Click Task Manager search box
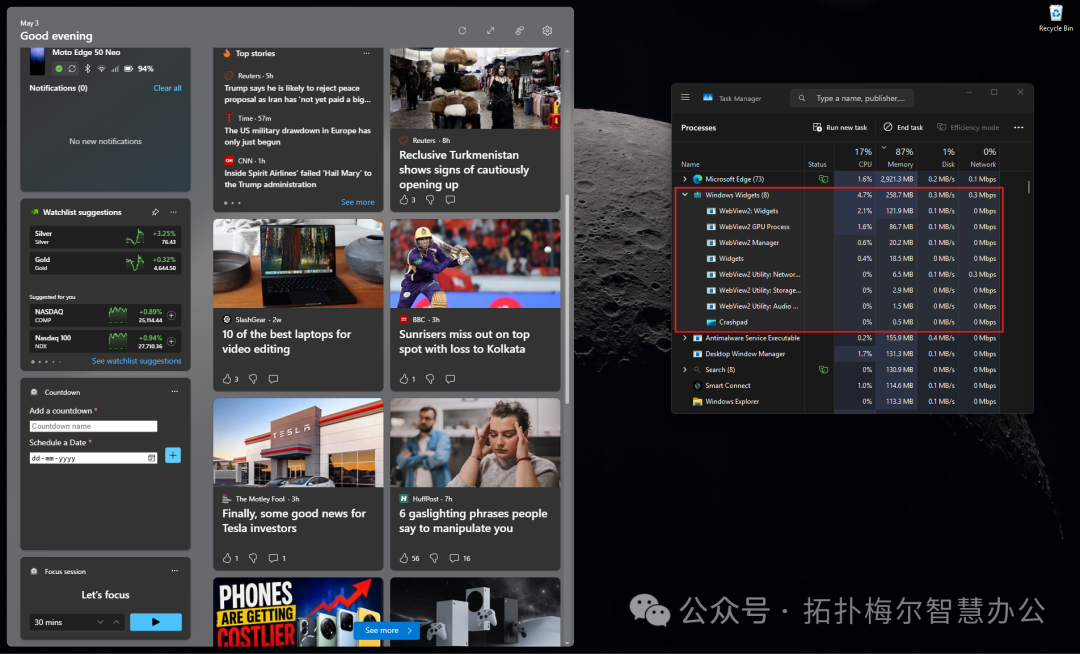Viewport: 1080px width, 654px height. (852, 98)
